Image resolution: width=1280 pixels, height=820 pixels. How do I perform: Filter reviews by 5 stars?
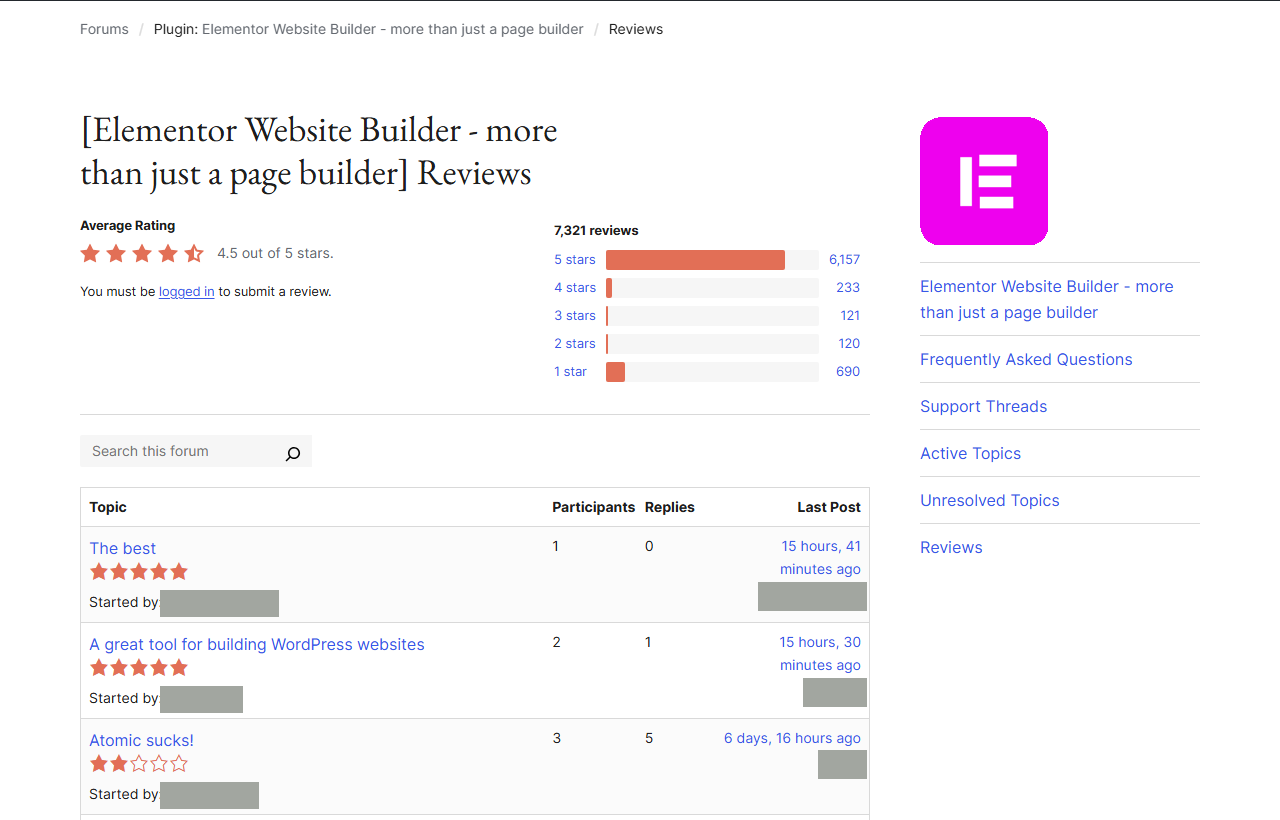[x=575, y=259]
